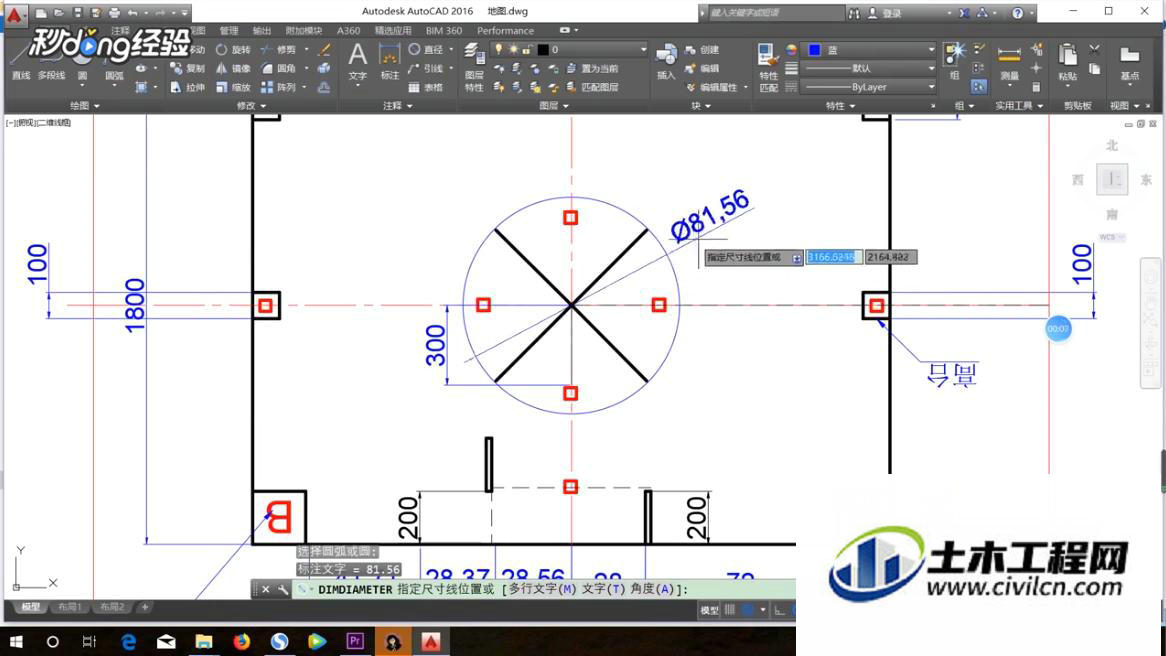
Task: Expand the Utilities (实用工具) panel
Action: tap(1019, 106)
